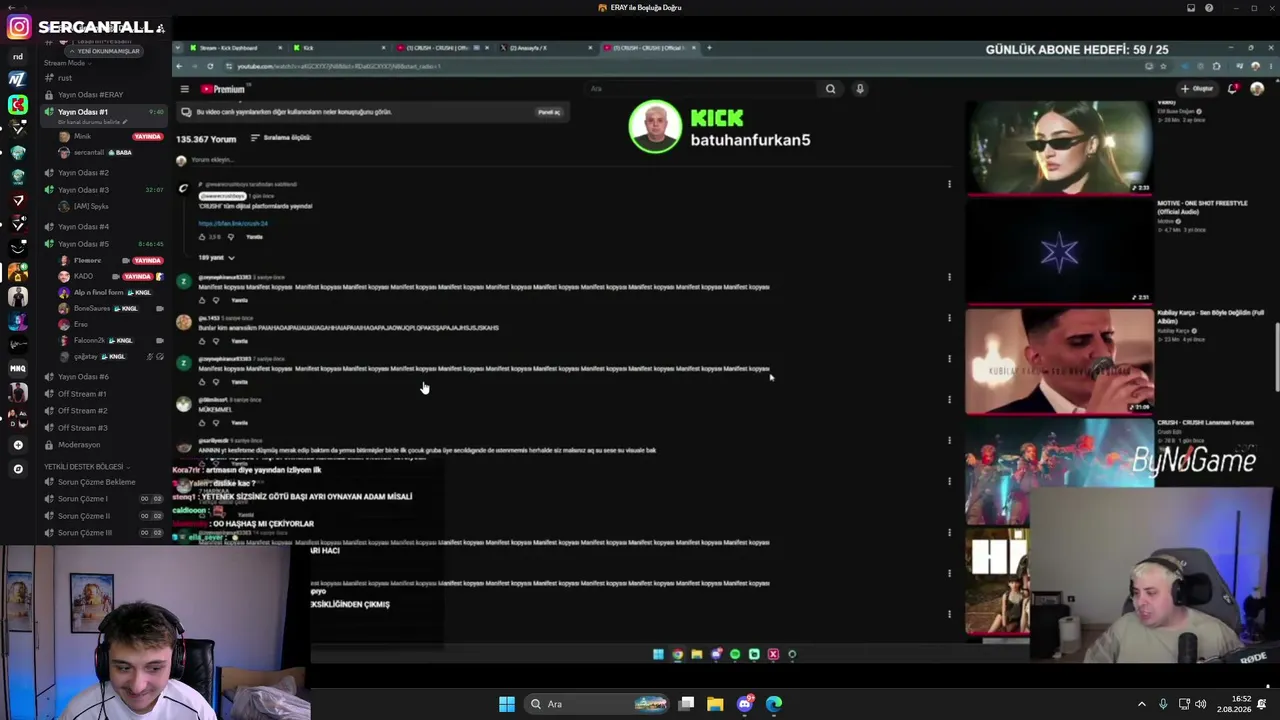The width and height of the screenshot is (1280, 720).
Task: Add a Discord server with the plus icon
Action: tap(18, 445)
